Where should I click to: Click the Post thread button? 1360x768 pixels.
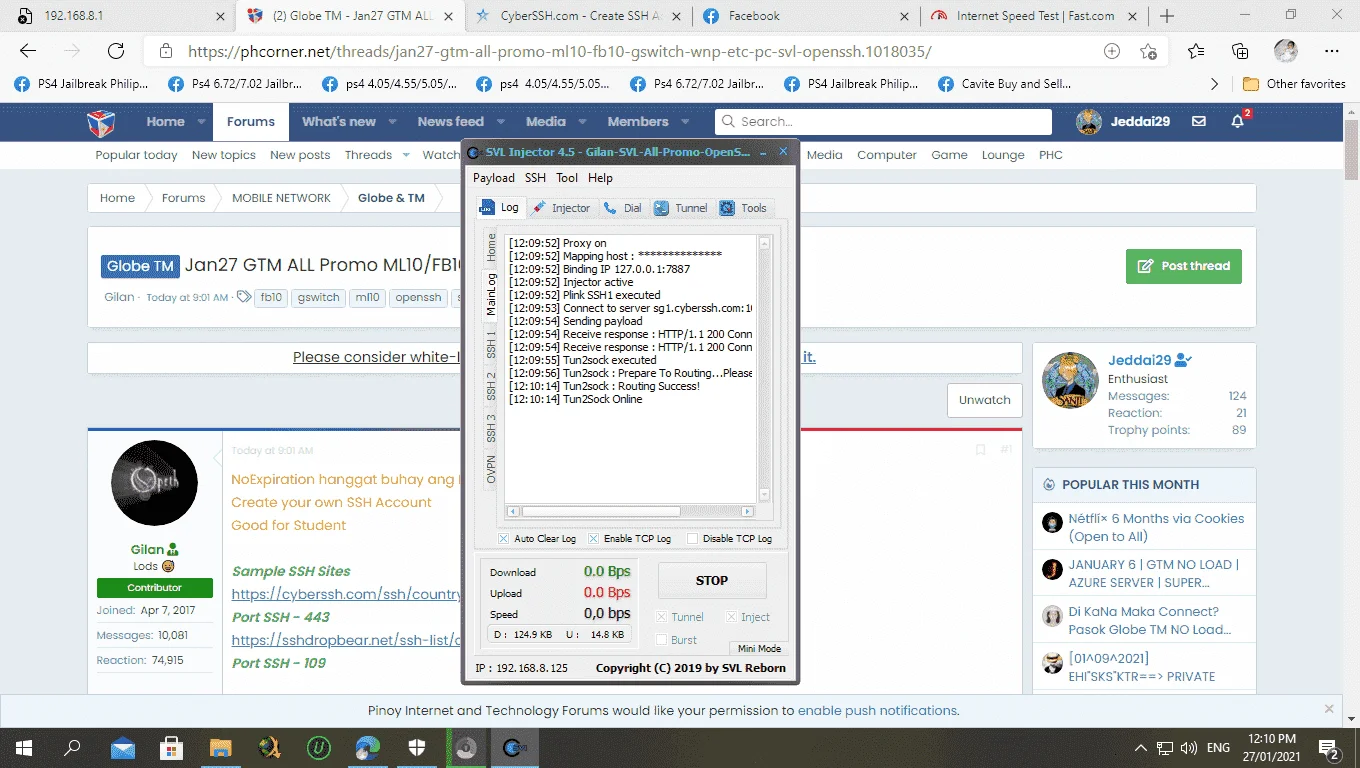[x=1184, y=267]
